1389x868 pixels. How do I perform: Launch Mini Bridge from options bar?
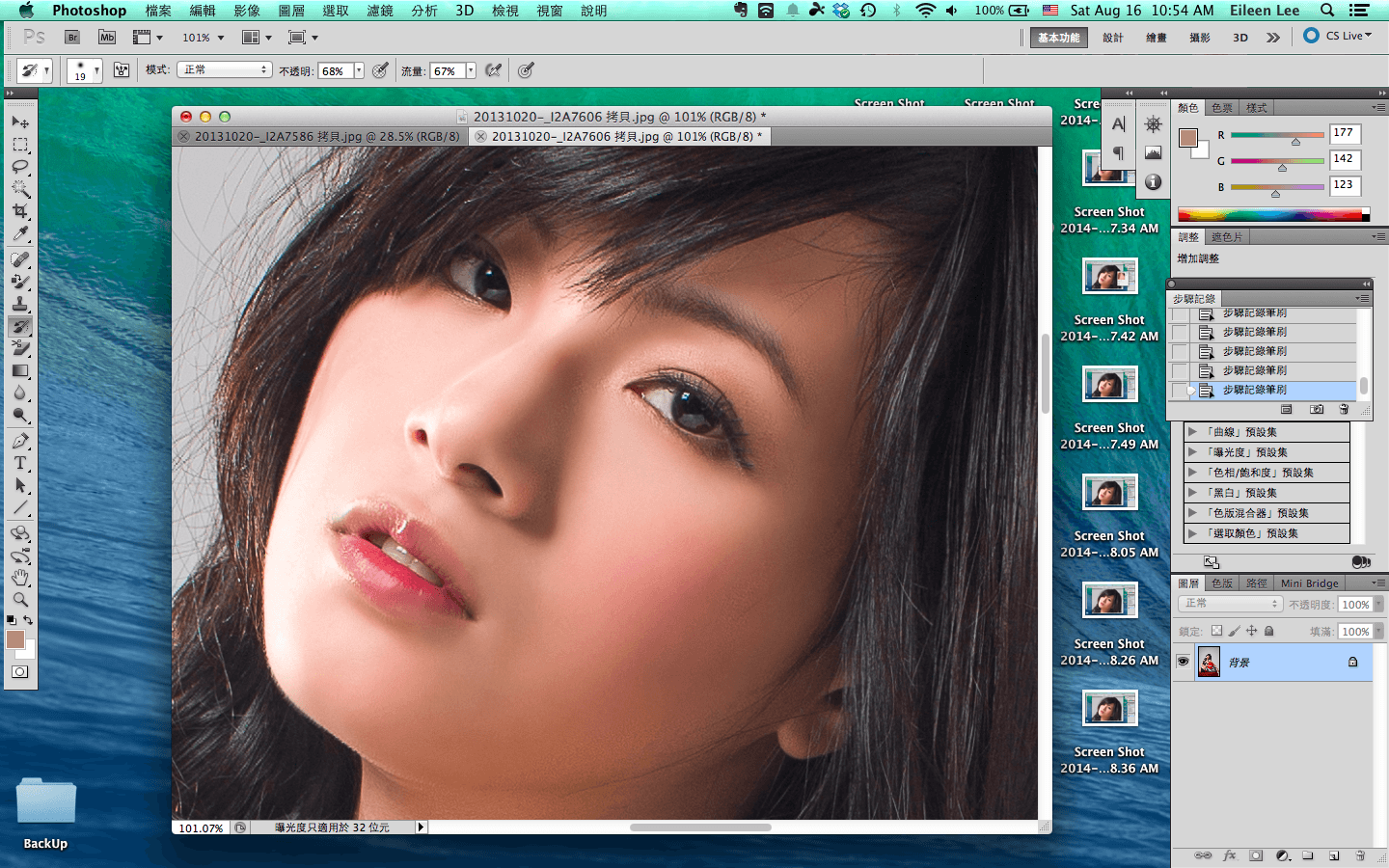107,37
